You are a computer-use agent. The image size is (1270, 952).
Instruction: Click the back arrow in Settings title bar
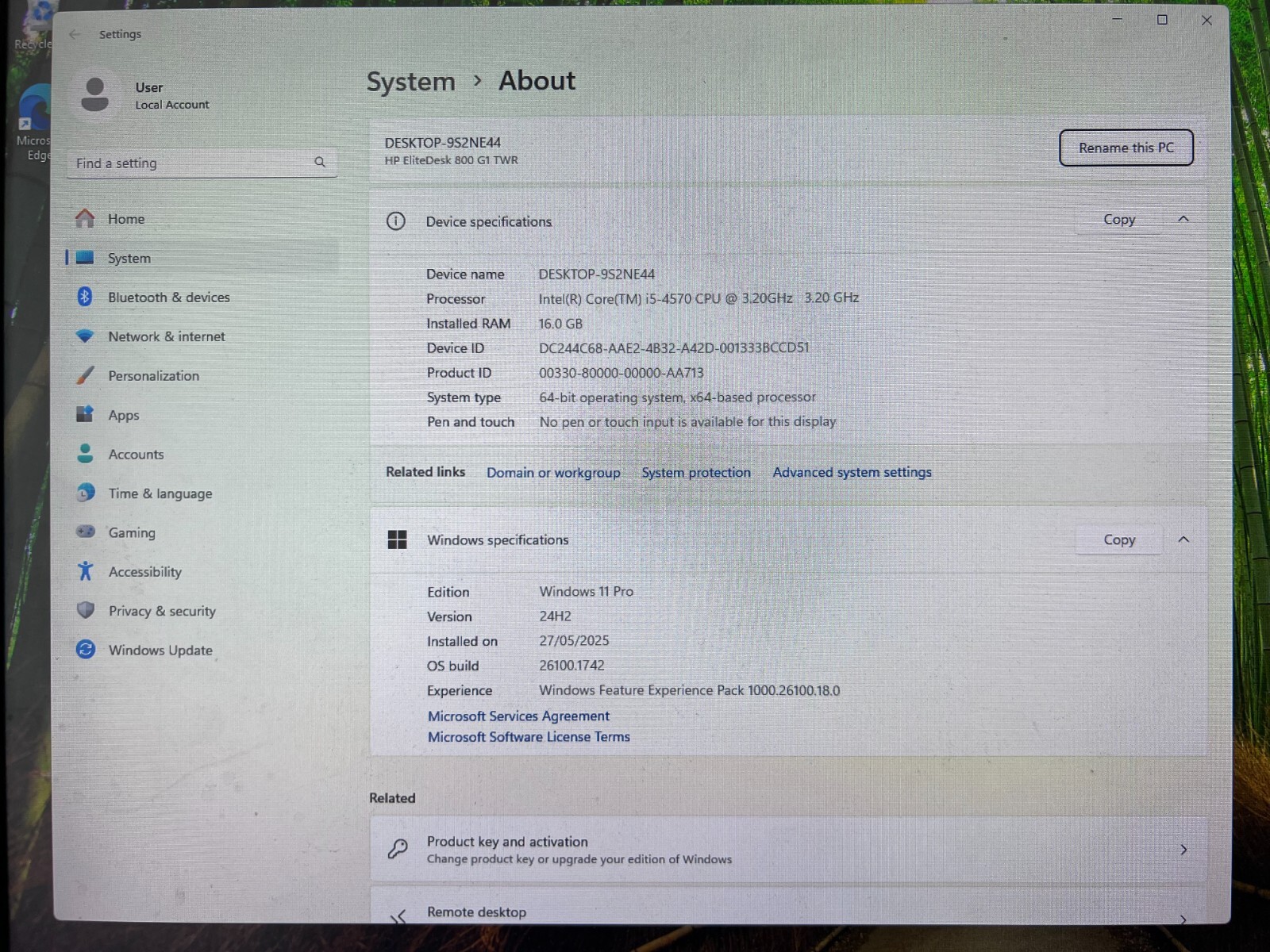pos(75,34)
